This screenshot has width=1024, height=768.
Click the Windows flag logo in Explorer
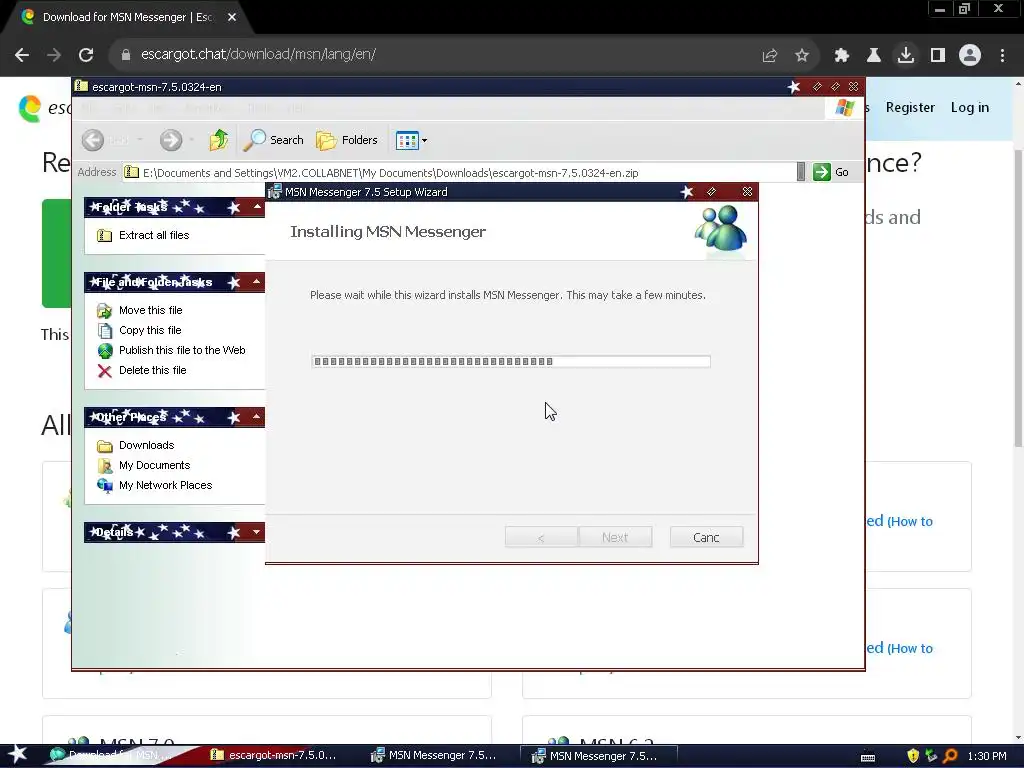845,108
